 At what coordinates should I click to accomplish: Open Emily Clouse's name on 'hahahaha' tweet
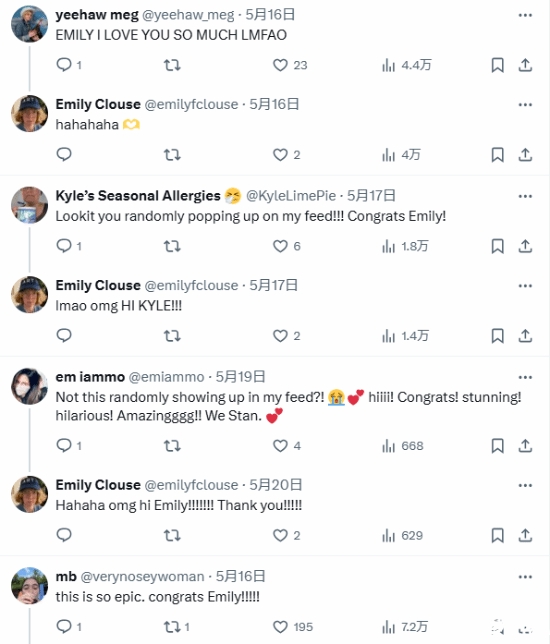tap(98, 104)
